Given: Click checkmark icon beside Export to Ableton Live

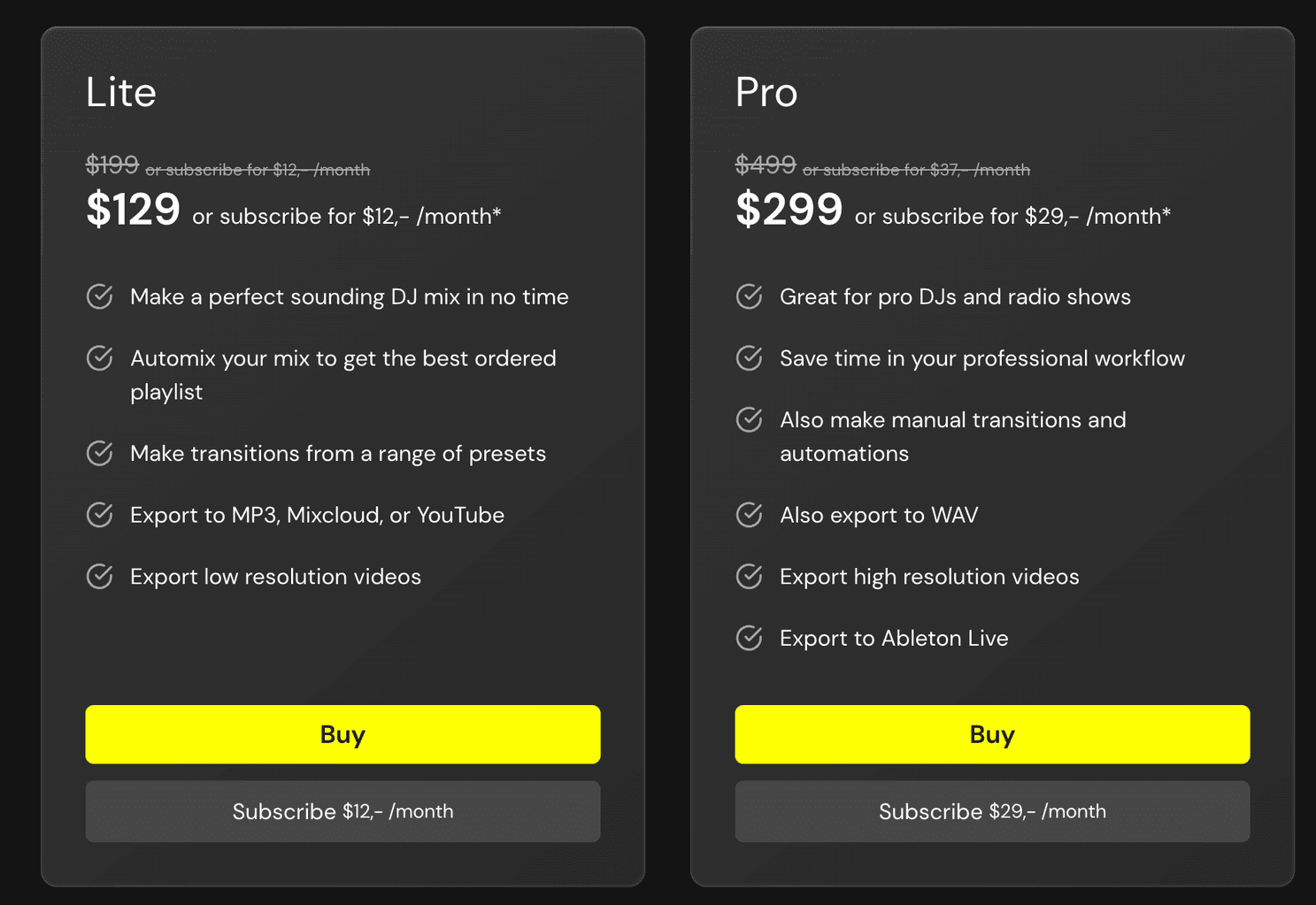Looking at the screenshot, I should tap(749, 638).
